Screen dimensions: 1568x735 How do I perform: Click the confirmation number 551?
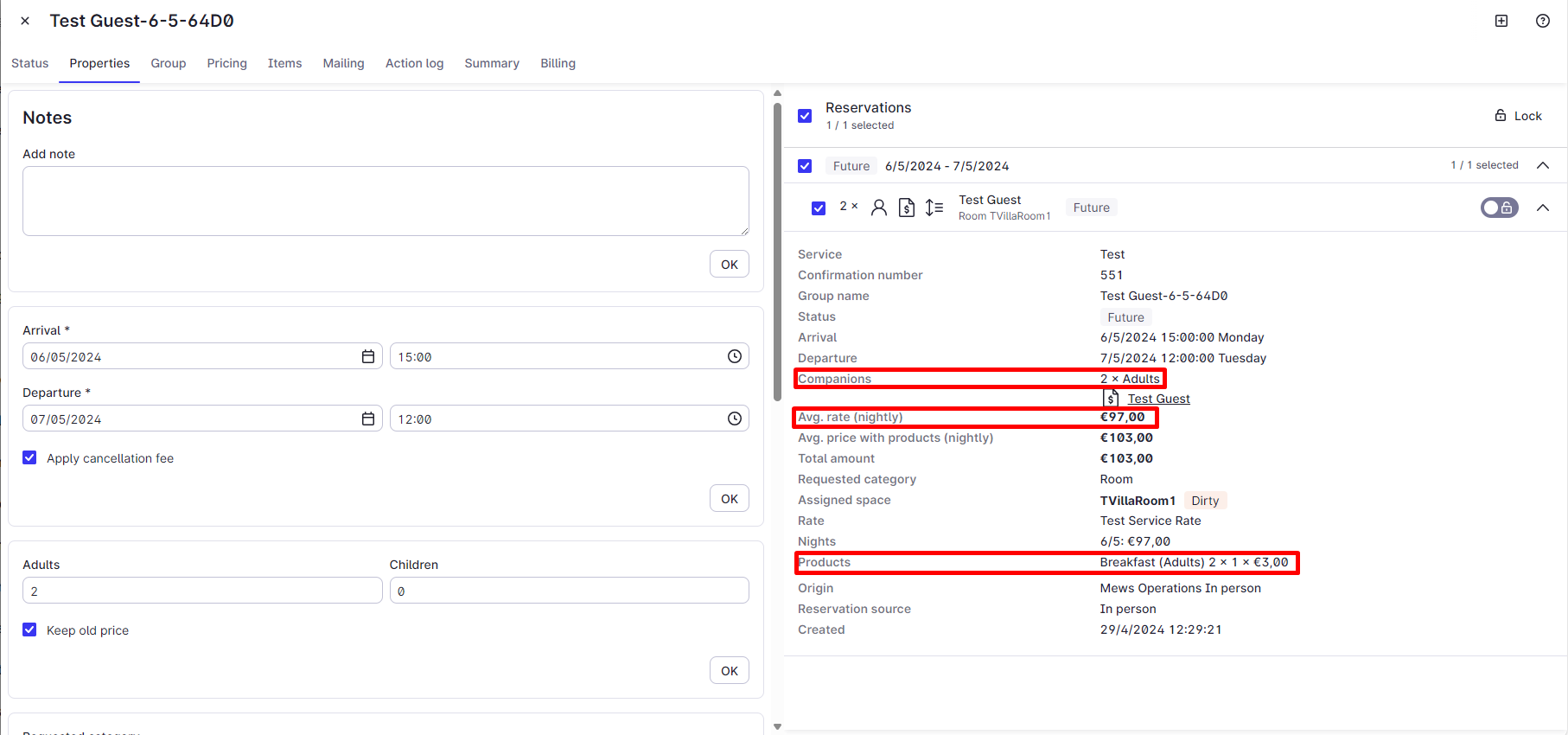click(1112, 275)
